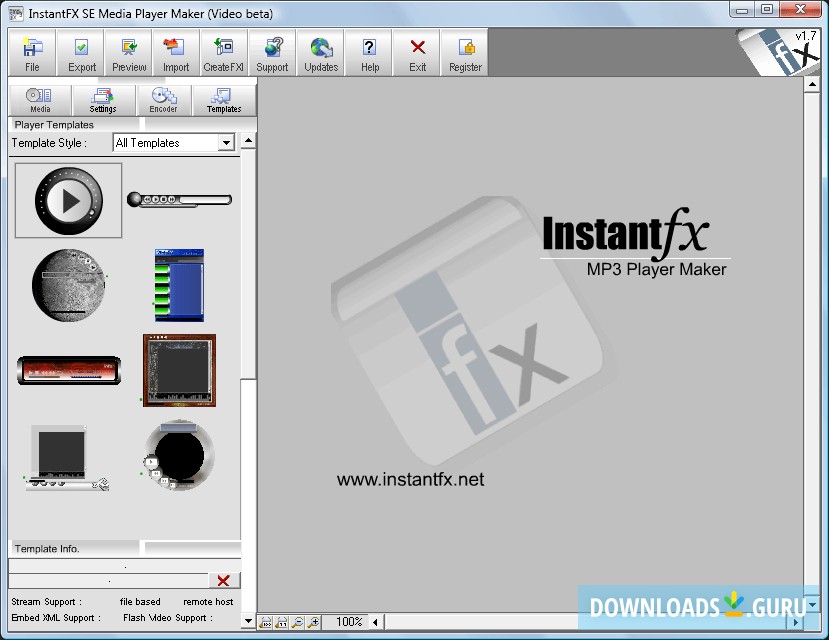Switch to the Encoder tab

[163, 100]
